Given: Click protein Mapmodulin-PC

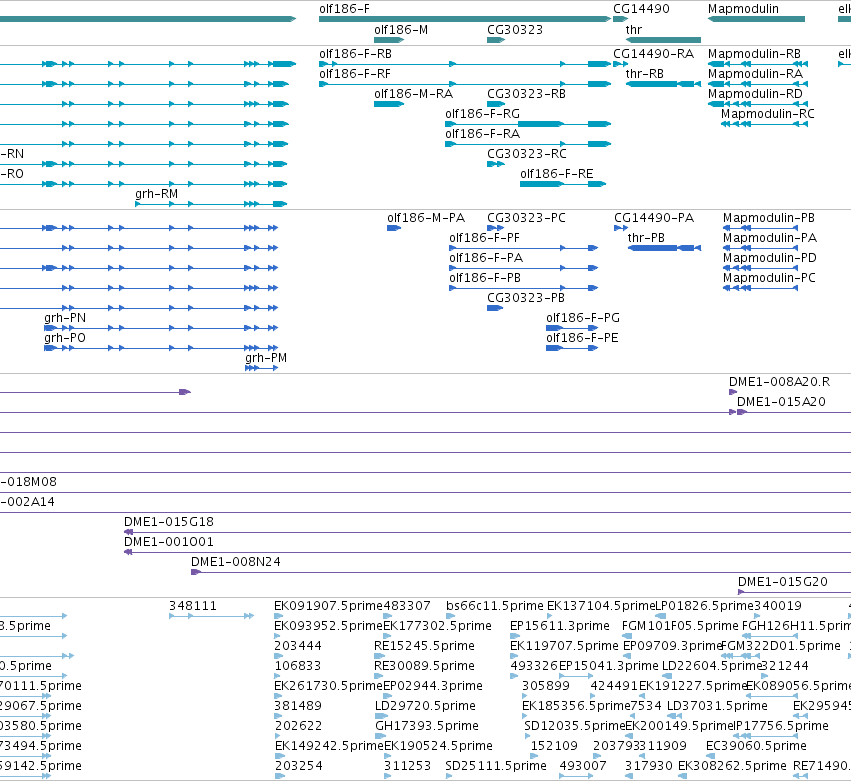Looking at the screenshot, I should pos(760,288).
